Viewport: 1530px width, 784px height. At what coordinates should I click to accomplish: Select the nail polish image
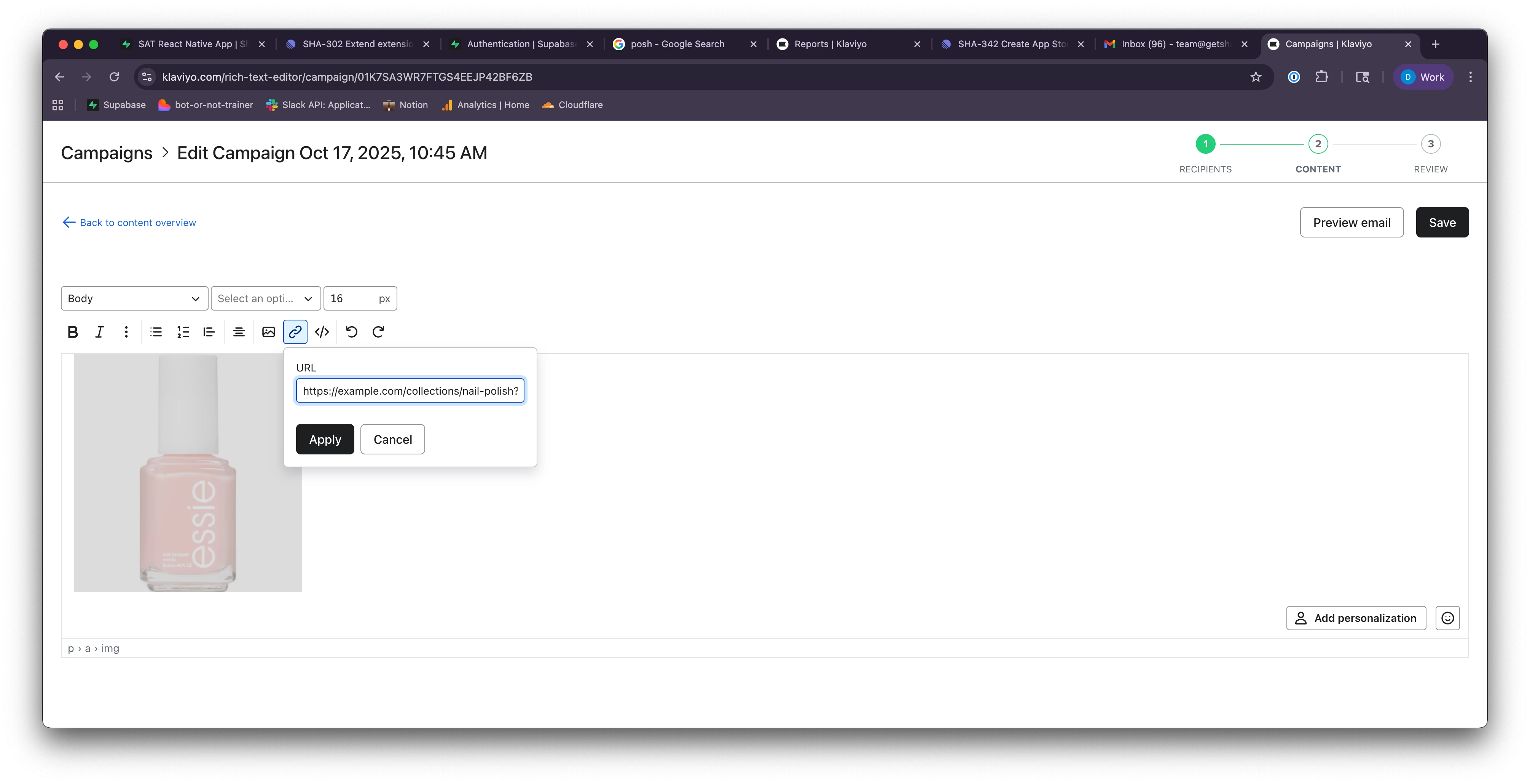click(188, 473)
